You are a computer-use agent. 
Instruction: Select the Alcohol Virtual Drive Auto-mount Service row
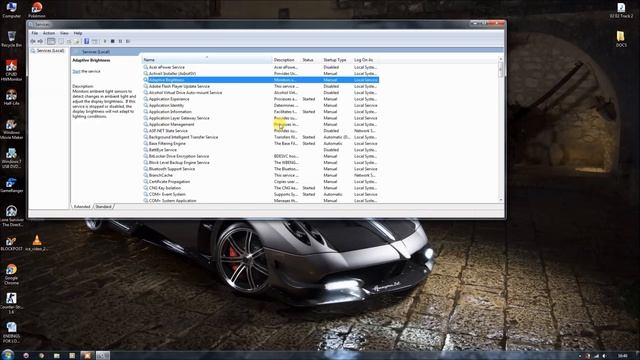pos(260,93)
